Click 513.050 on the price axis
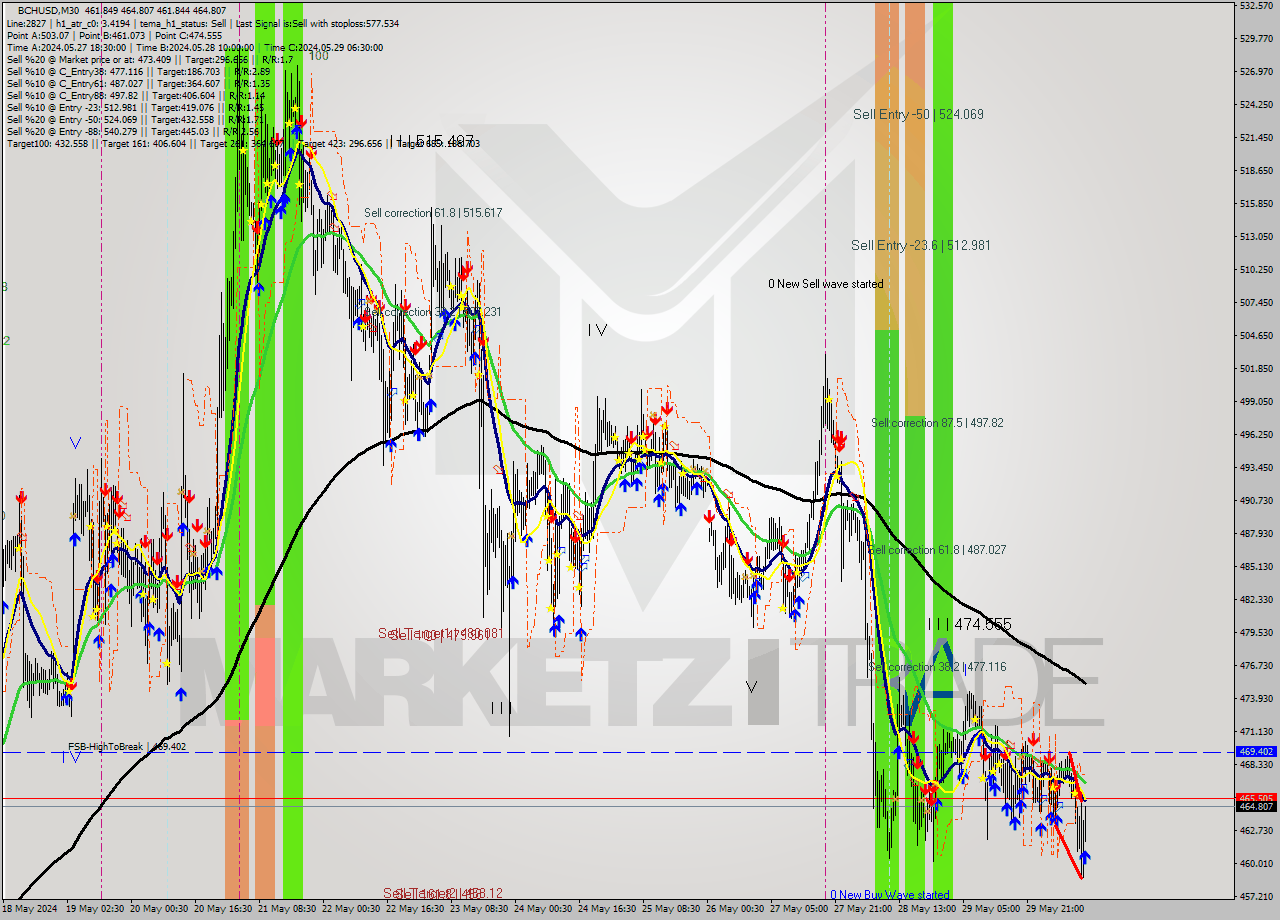This screenshot has width=1280, height=920. 1256,237
